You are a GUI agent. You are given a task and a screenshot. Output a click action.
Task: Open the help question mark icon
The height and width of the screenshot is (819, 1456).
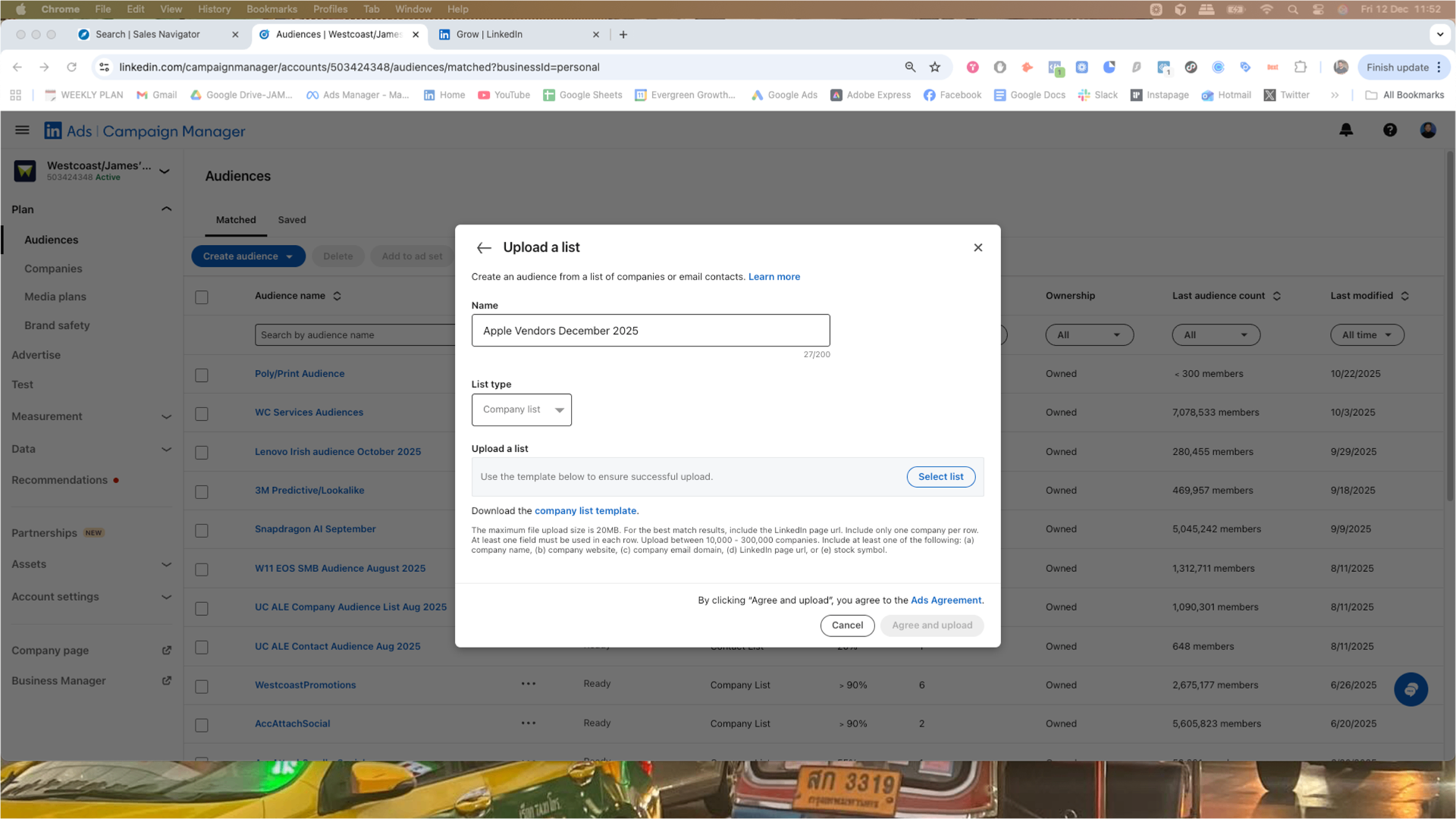[x=1389, y=130]
